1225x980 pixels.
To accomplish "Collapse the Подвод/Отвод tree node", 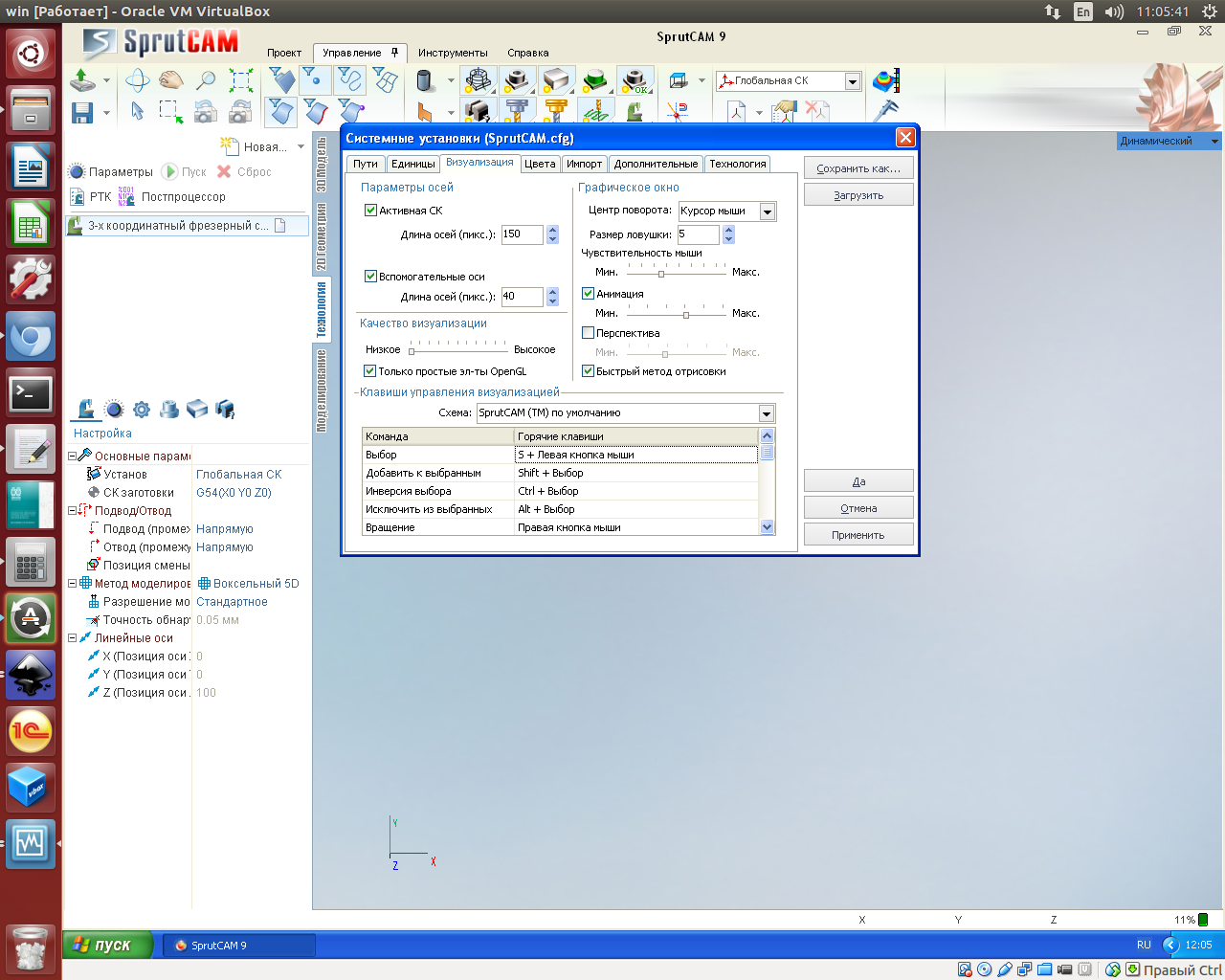I will pyautogui.click(x=72, y=511).
